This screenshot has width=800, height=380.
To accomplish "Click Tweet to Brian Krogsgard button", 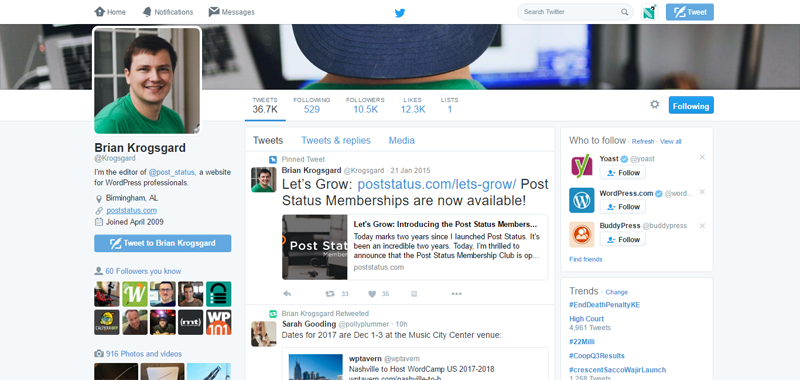I will (163, 243).
